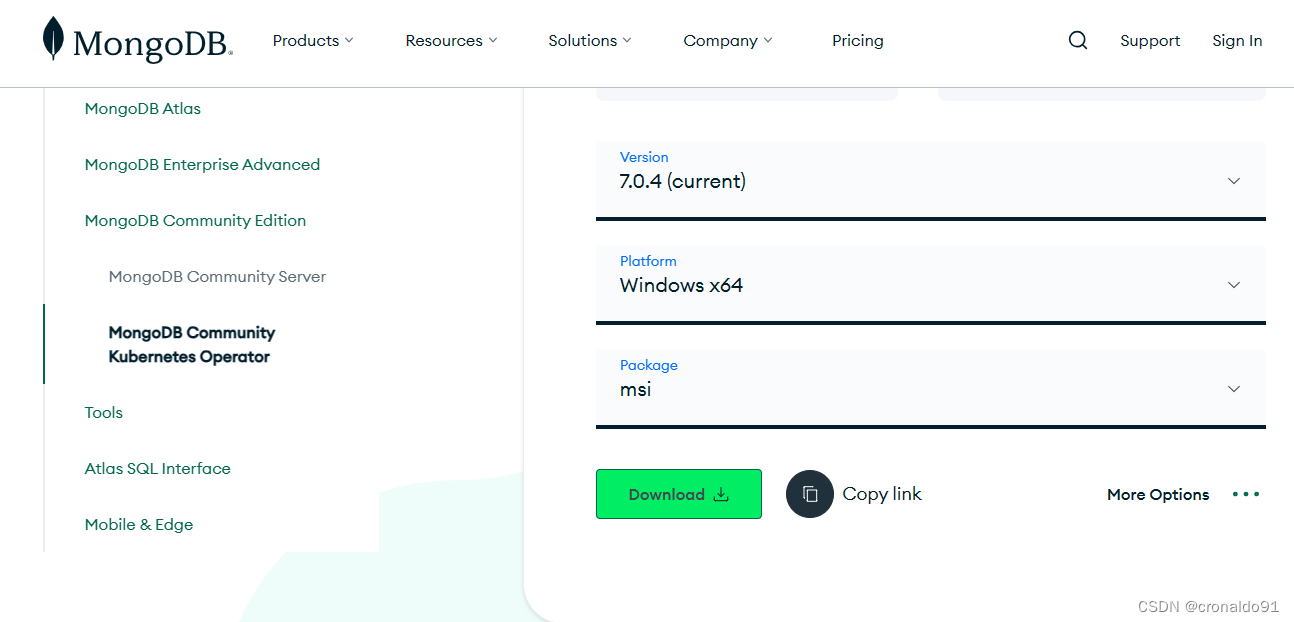Open MongoDB Community Kubernetes Operator item
The width and height of the screenshot is (1294, 622).
tap(192, 344)
